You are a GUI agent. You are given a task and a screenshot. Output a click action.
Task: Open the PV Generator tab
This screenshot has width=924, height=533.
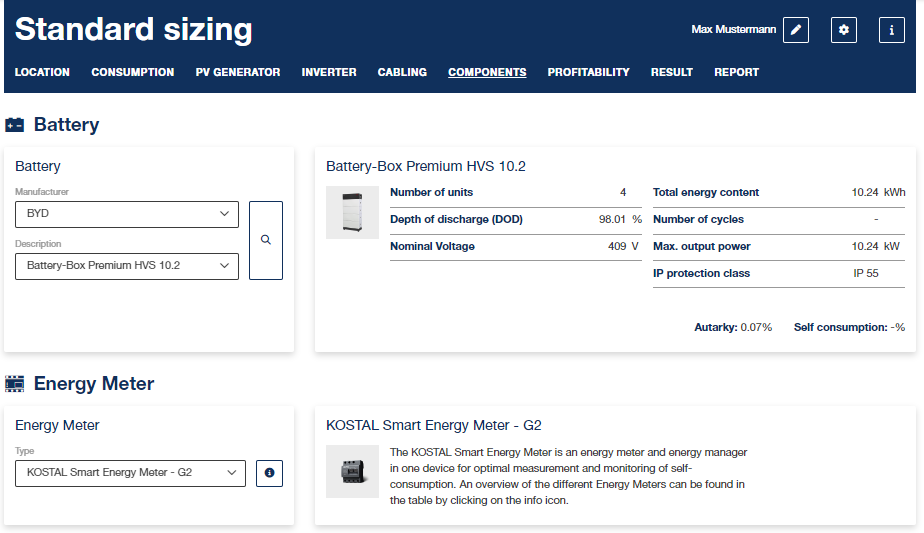coord(237,72)
